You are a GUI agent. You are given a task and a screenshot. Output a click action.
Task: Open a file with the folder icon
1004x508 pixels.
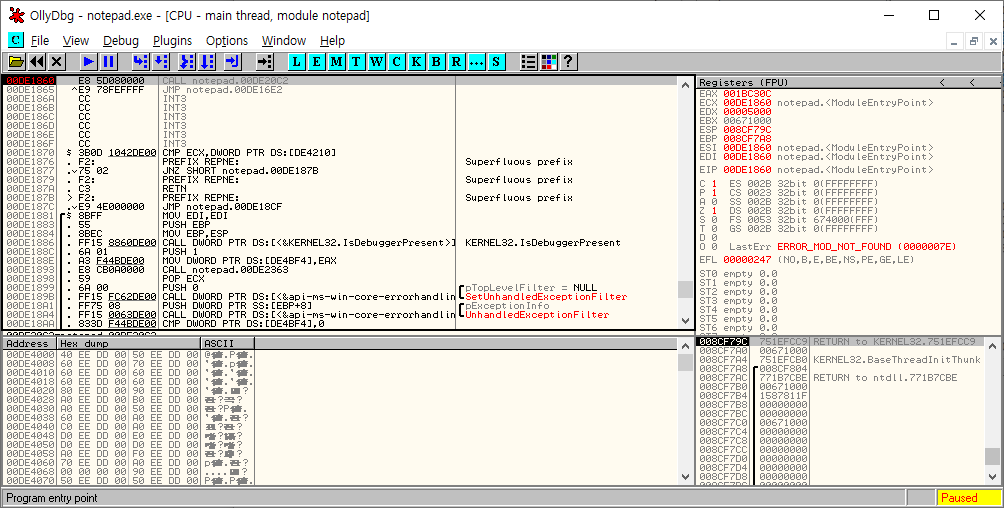tap(16, 61)
